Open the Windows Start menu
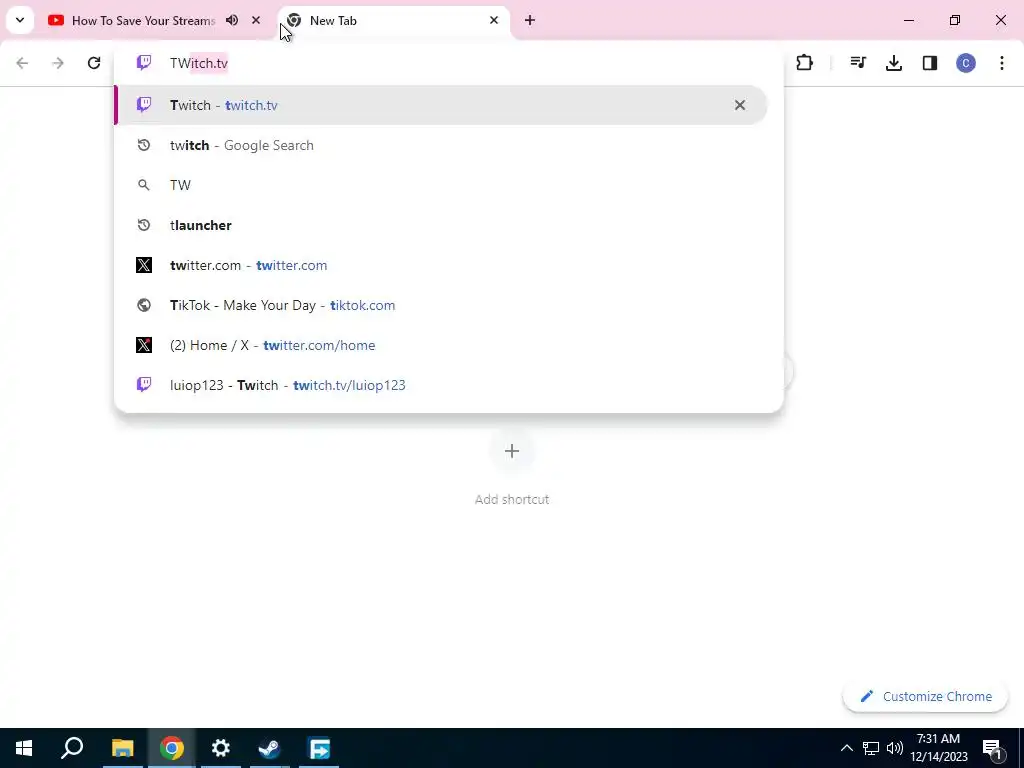 24,748
